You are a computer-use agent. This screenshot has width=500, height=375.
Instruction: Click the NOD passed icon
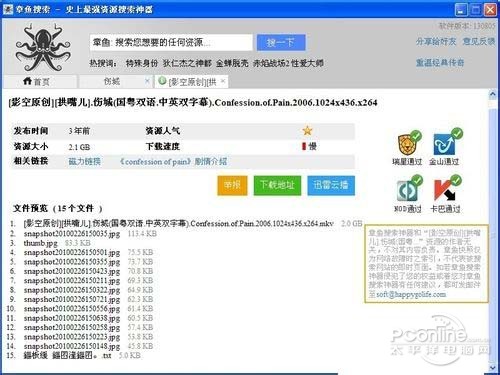[x=408, y=190]
